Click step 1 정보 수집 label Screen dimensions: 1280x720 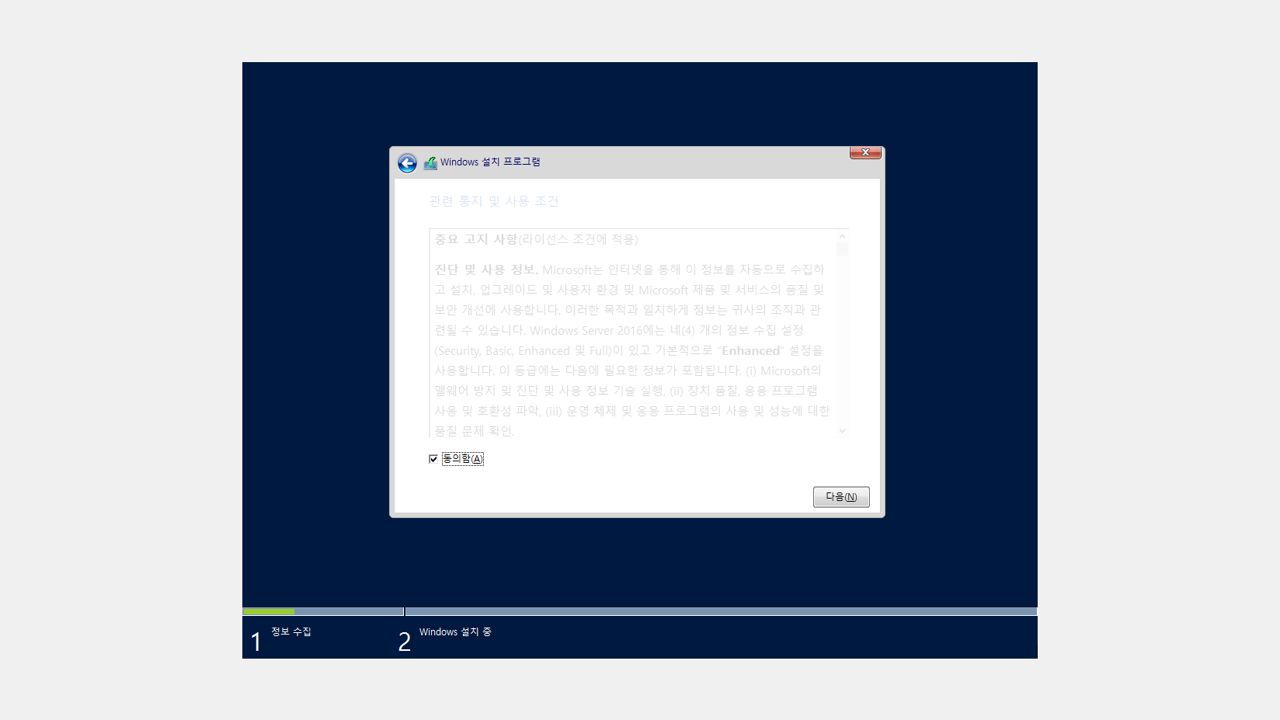[291, 632]
